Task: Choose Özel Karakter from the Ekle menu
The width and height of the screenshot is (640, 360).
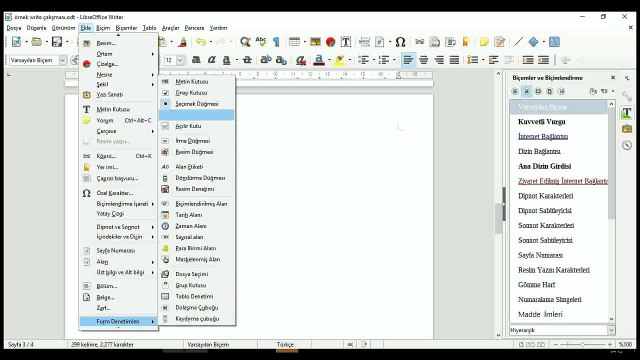Action: pos(118,193)
